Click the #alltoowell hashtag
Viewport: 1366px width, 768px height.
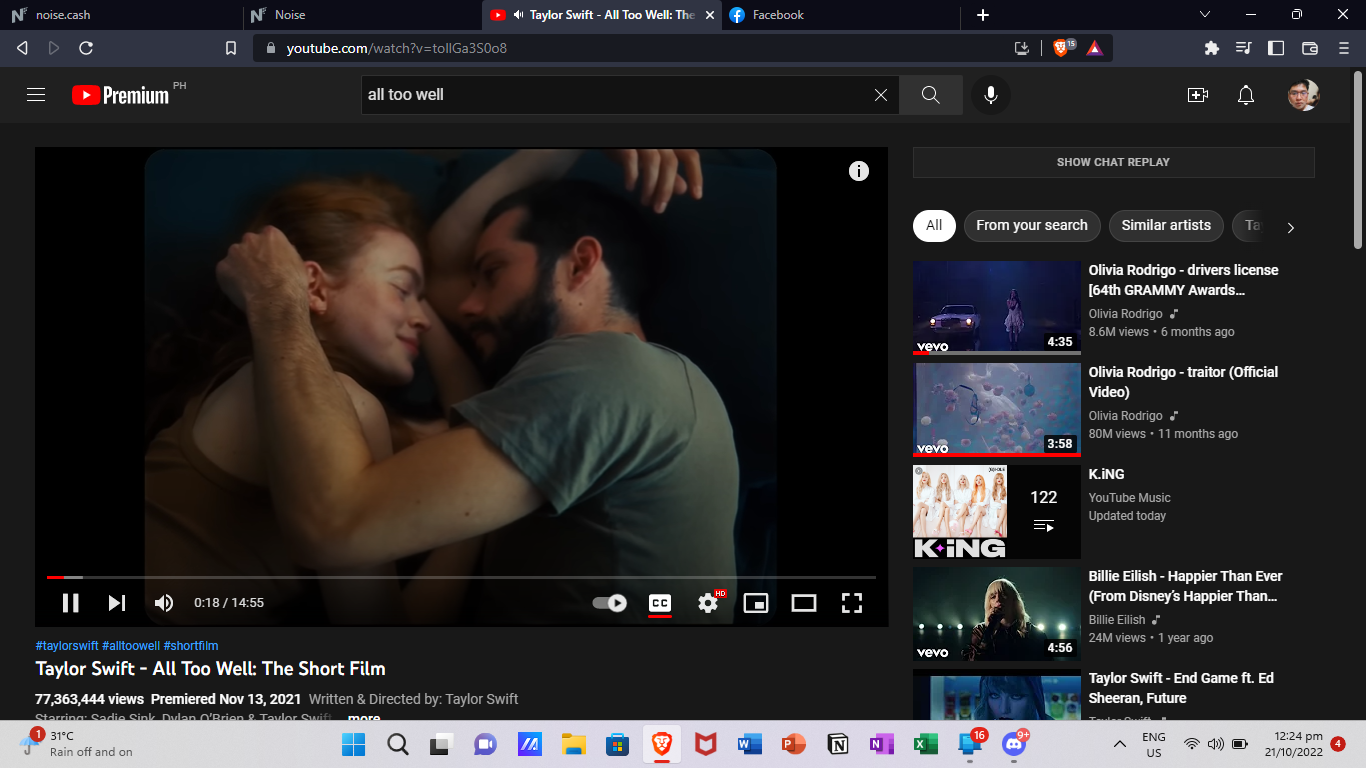coord(131,646)
